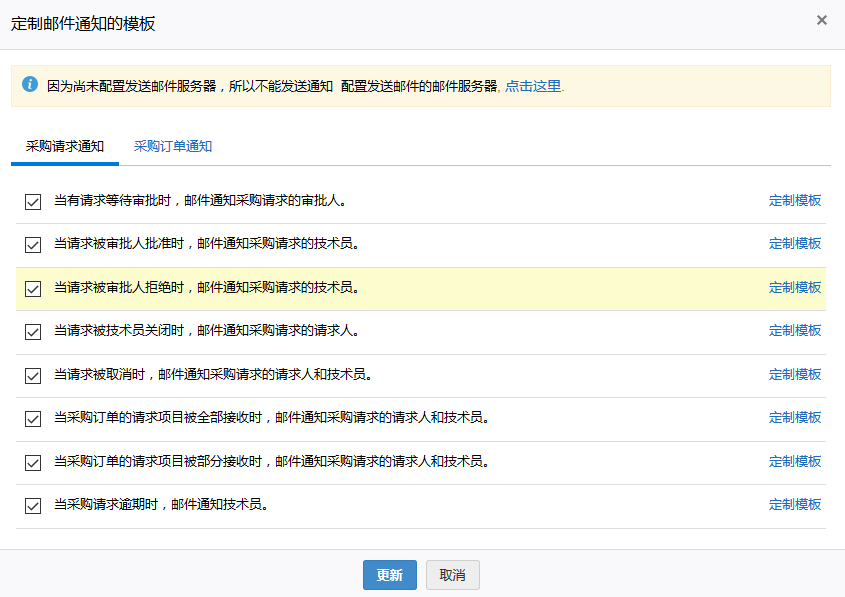Open 定制模板 for 等待审批 notification
Screen dimensions: 845x597
794,200
